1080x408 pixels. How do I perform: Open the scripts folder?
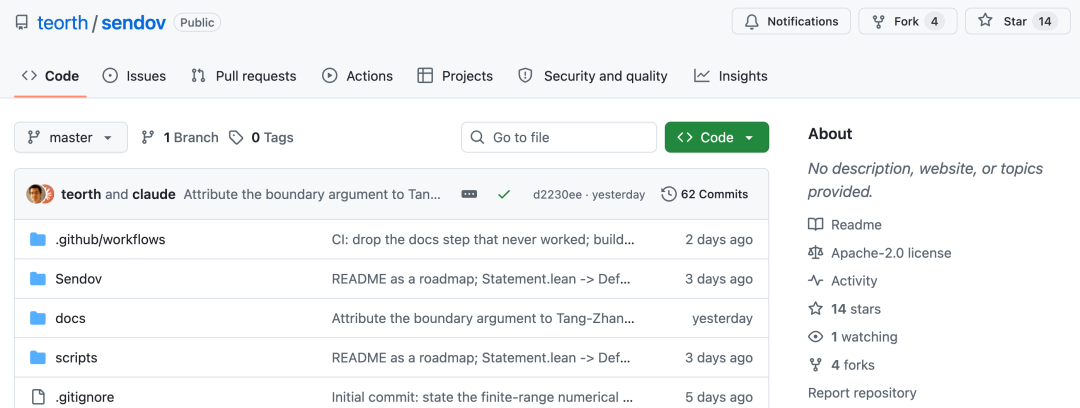(76, 358)
